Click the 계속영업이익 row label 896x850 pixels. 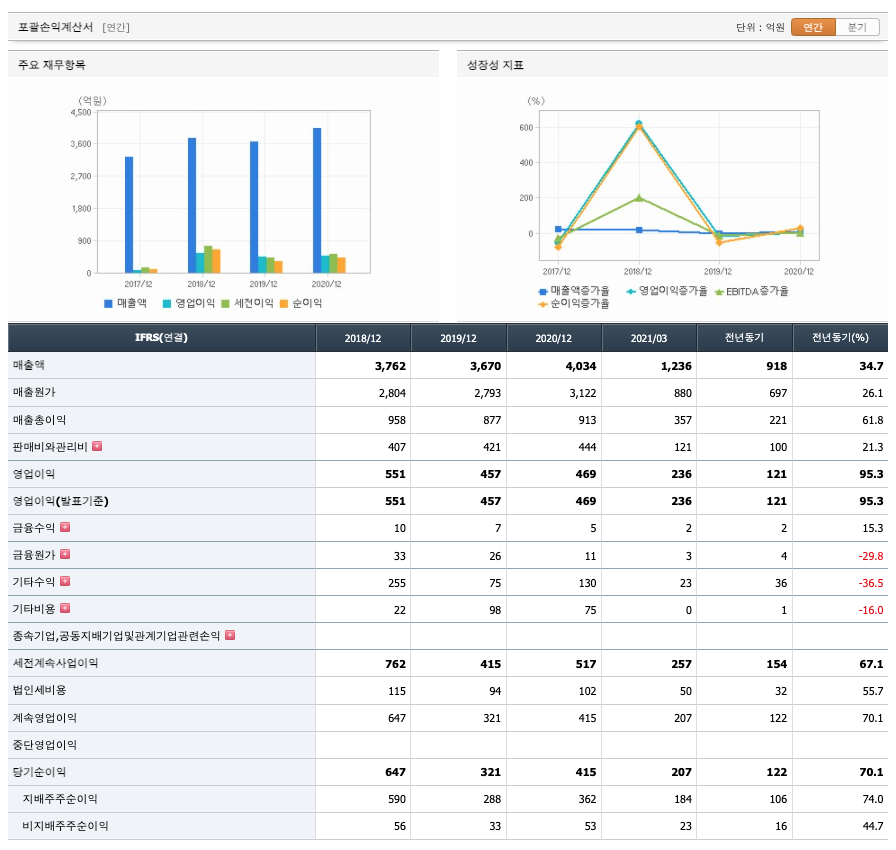[45, 717]
